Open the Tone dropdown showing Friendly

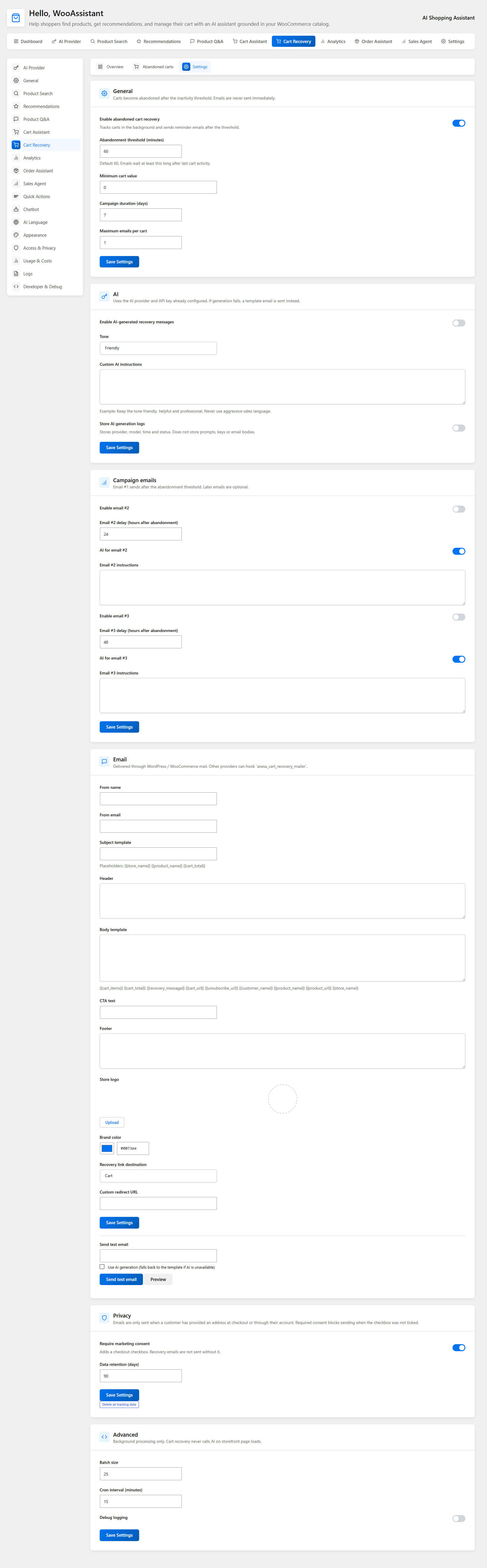158,348
